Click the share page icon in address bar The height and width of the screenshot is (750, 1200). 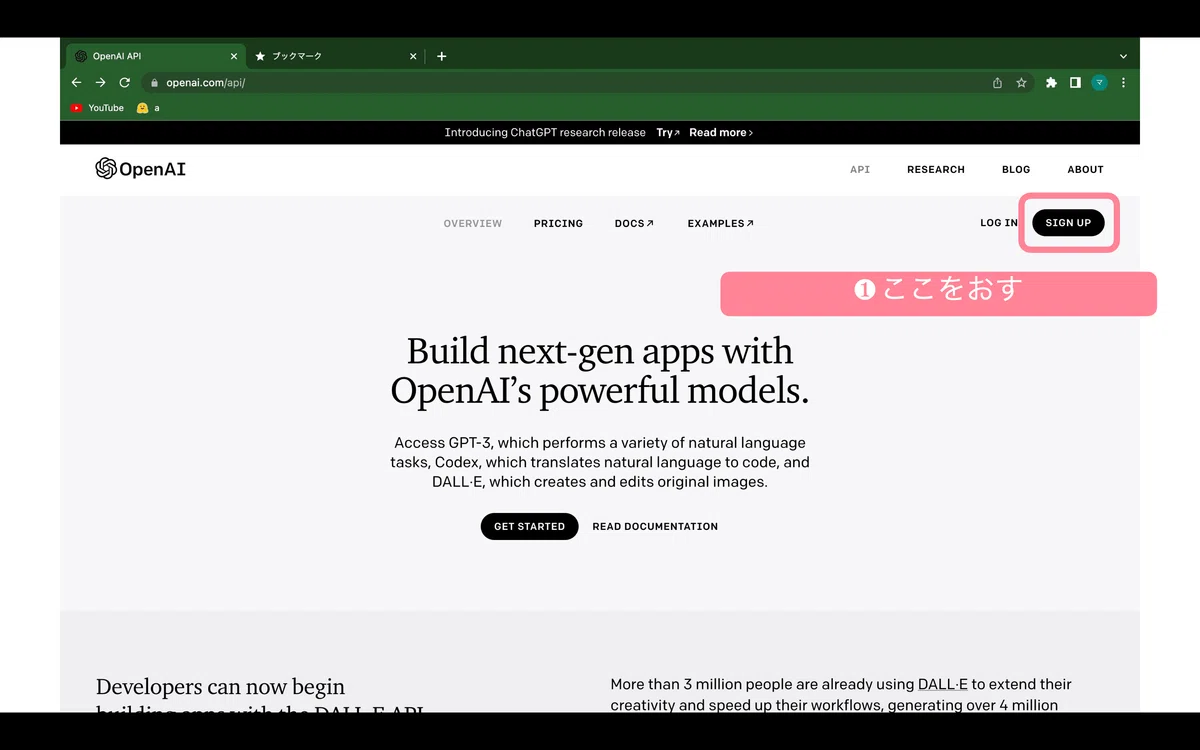coord(997,83)
